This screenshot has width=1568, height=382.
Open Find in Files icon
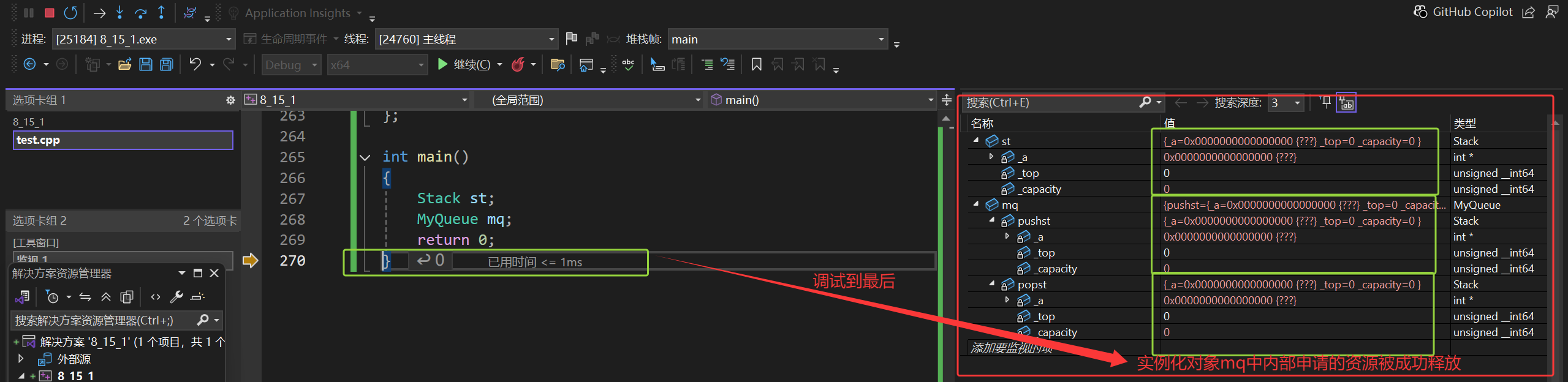558,64
